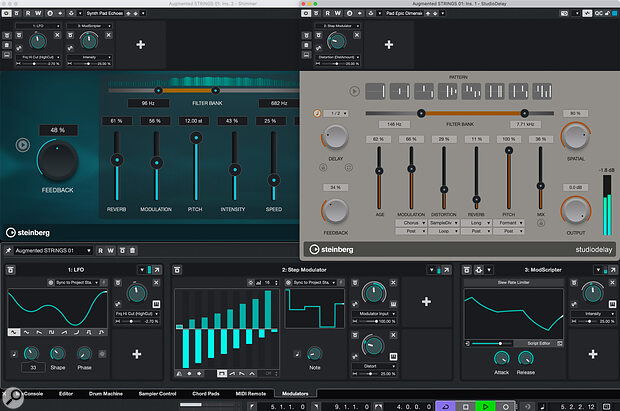The height and width of the screenshot is (411, 620).
Task: Open ModScripter Intensity destination dropdown
Action: [593, 314]
